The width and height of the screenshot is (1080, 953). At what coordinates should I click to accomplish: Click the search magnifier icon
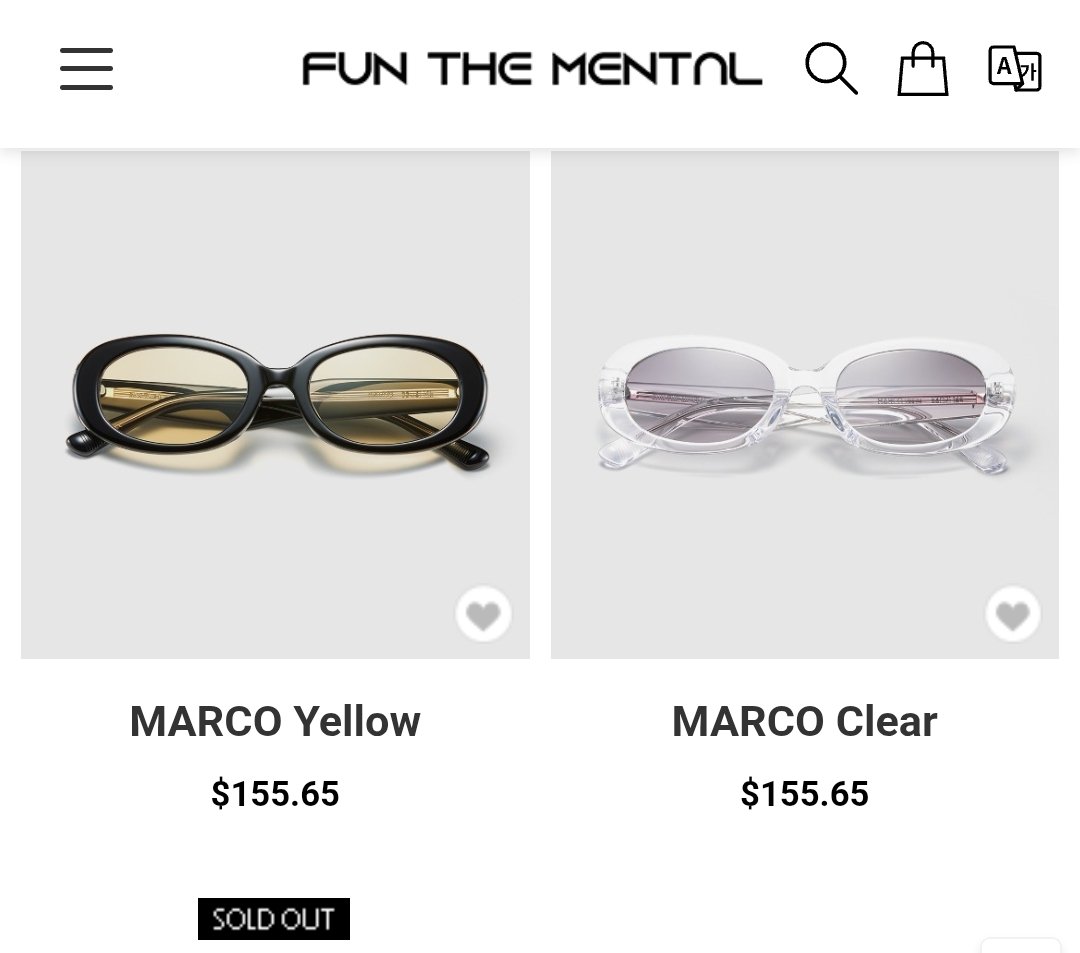click(831, 69)
